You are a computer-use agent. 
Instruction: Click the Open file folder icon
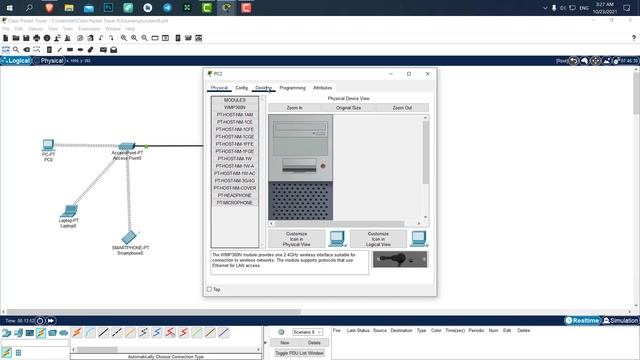[x=16, y=38]
